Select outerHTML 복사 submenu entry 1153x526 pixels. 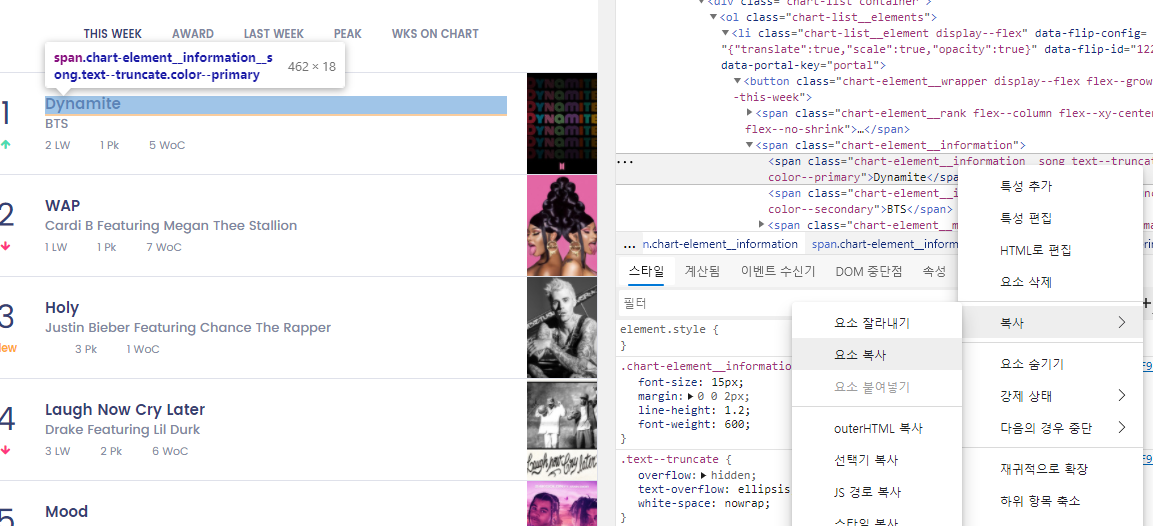[x=877, y=428]
